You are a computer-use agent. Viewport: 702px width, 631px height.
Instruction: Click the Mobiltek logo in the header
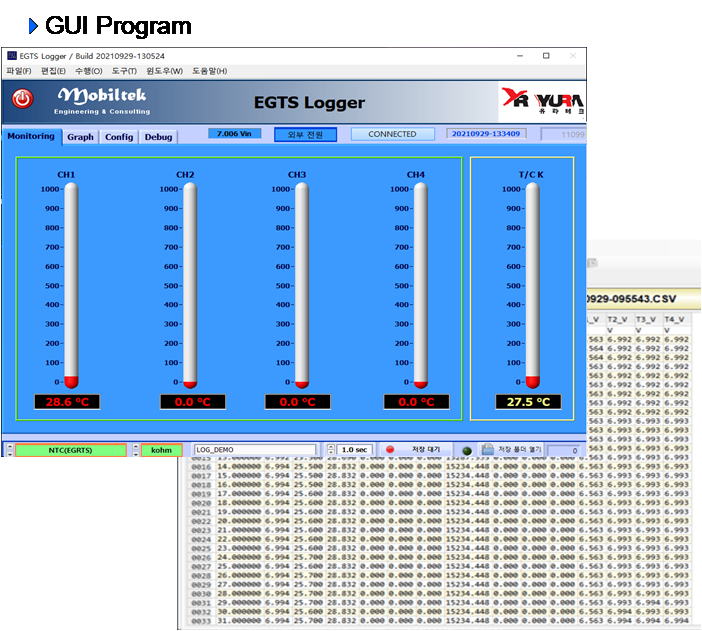click(x=102, y=101)
